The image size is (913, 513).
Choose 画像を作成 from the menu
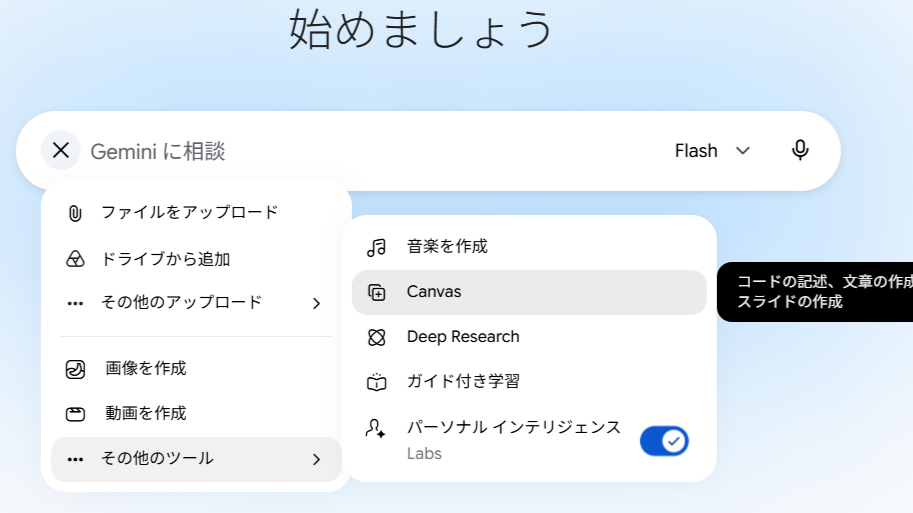tap(196, 369)
